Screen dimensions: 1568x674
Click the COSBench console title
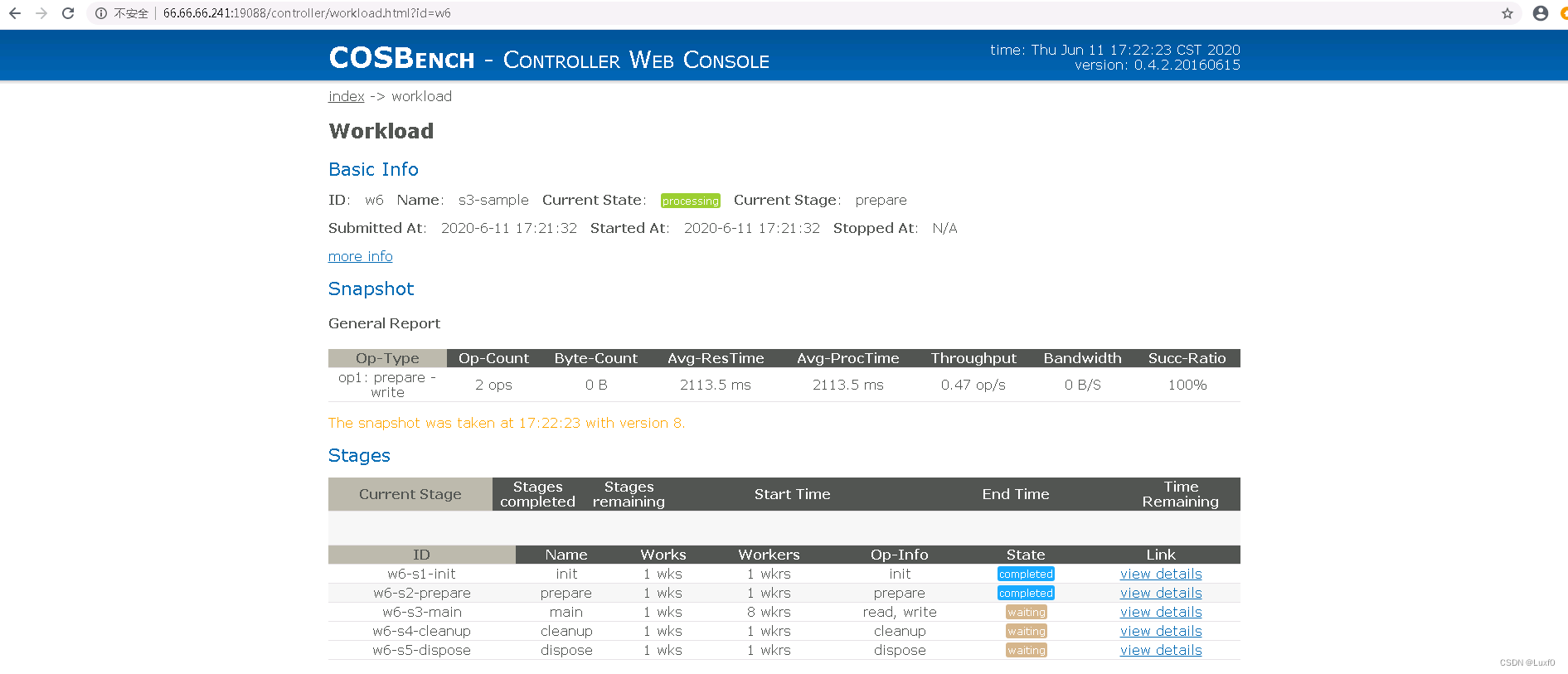tap(549, 59)
